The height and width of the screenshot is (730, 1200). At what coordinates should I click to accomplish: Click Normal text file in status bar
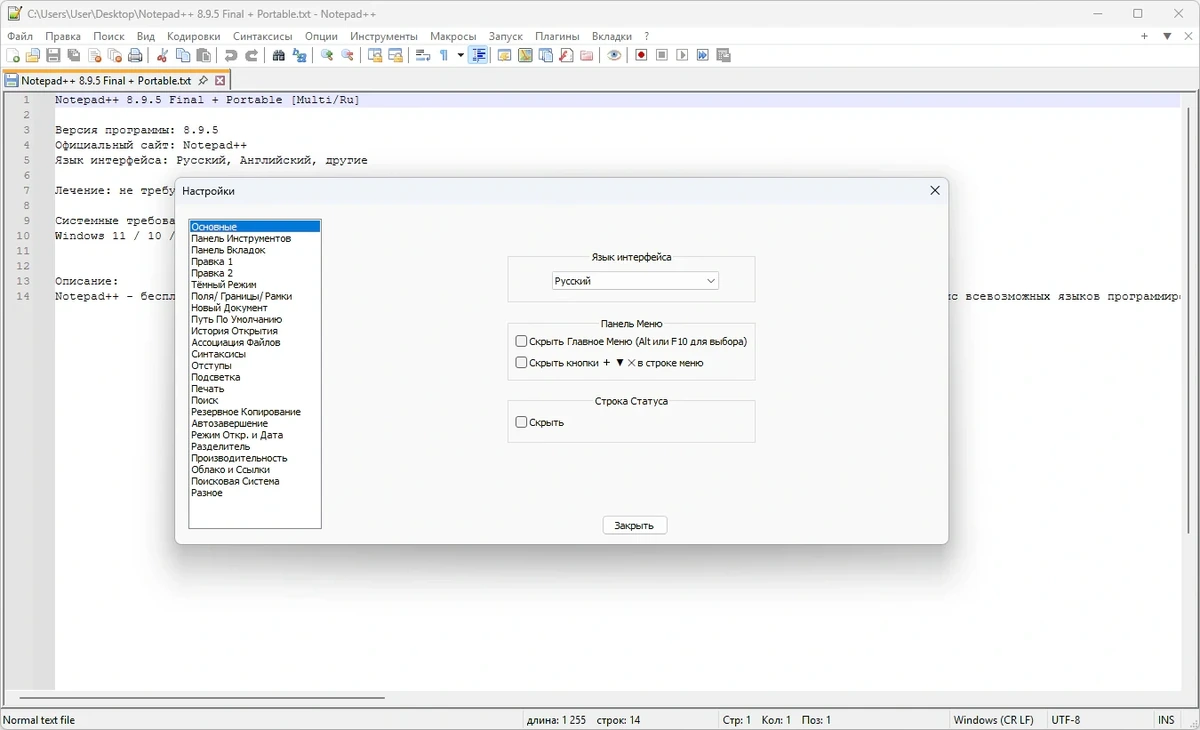[39, 720]
